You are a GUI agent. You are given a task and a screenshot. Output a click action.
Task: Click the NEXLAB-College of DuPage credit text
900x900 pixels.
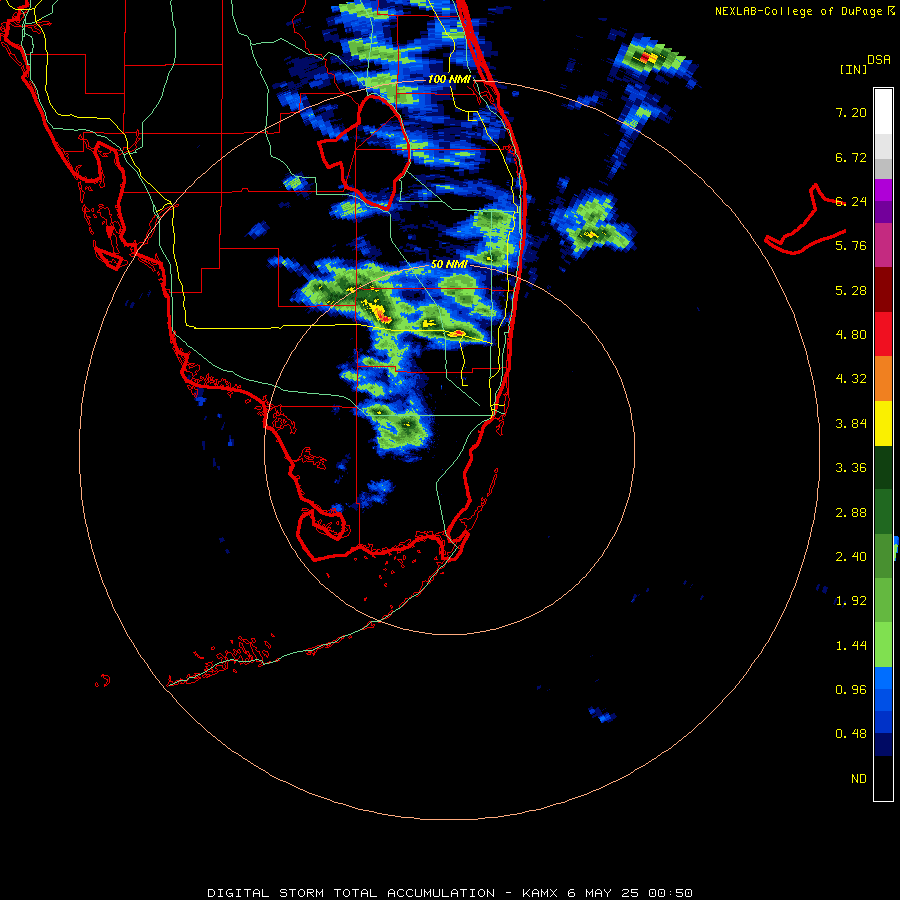coord(798,11)
